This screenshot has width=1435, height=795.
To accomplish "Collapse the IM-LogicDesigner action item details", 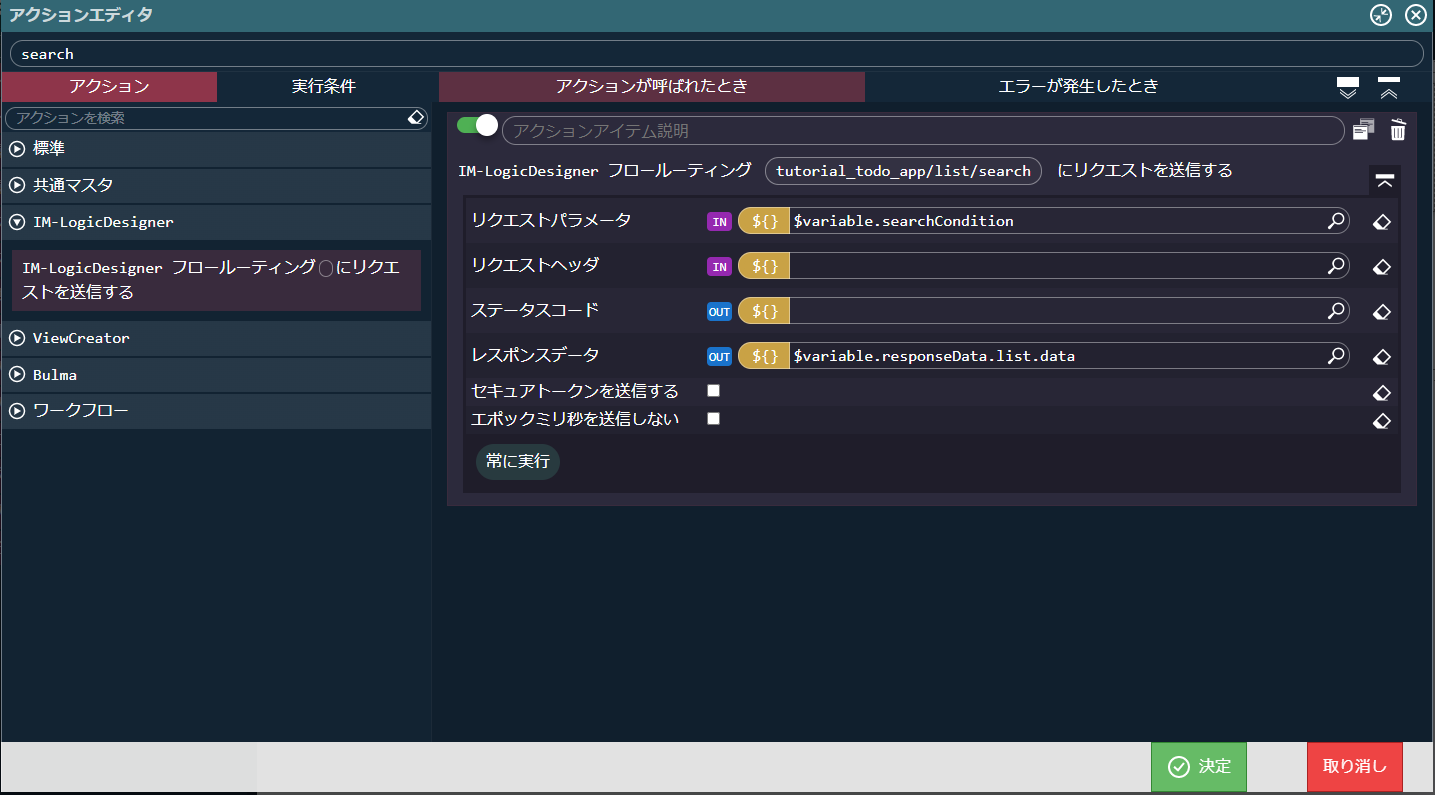I will pos(1385,181).
